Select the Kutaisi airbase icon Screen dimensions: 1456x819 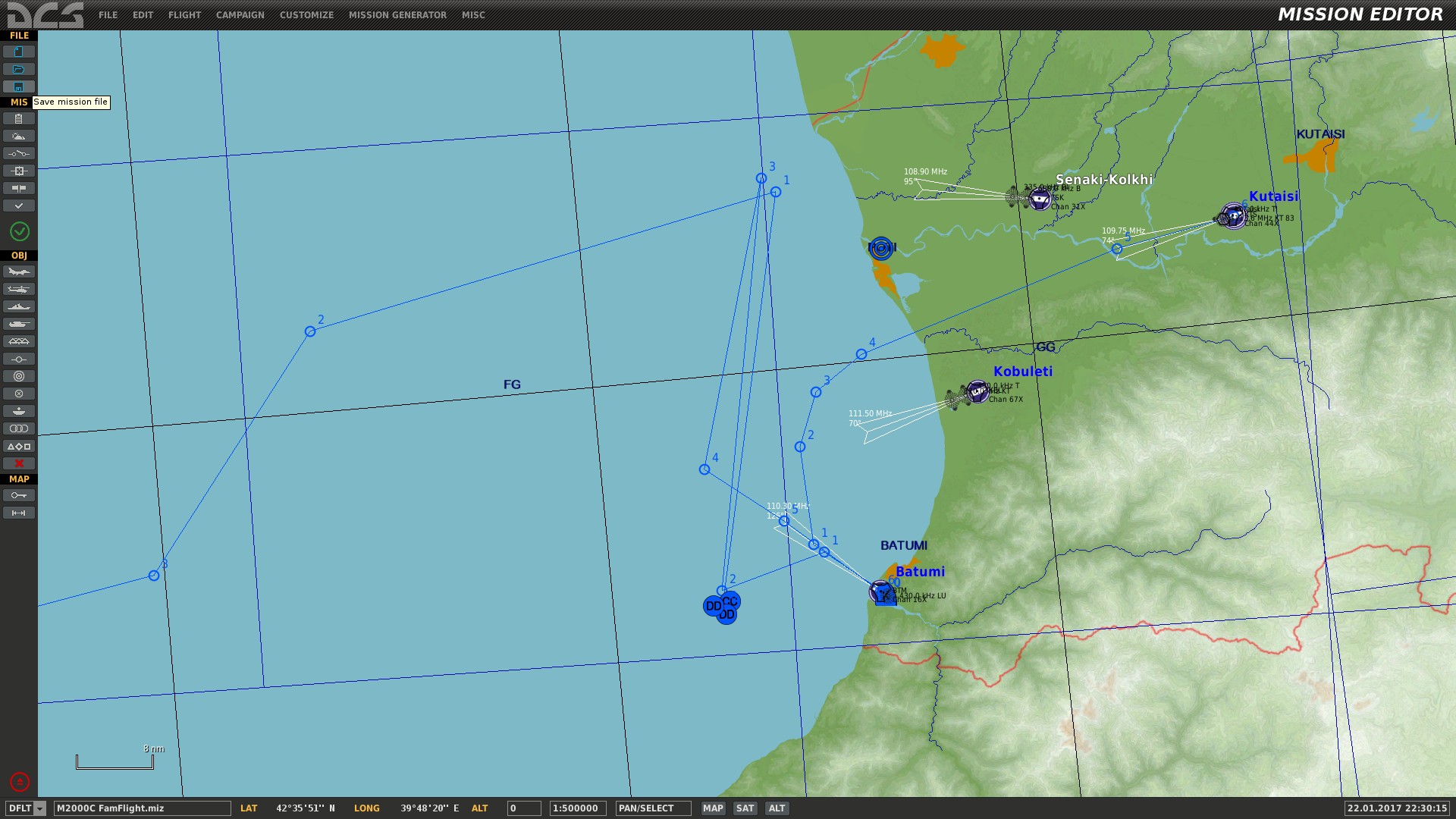pos(1233,216)
